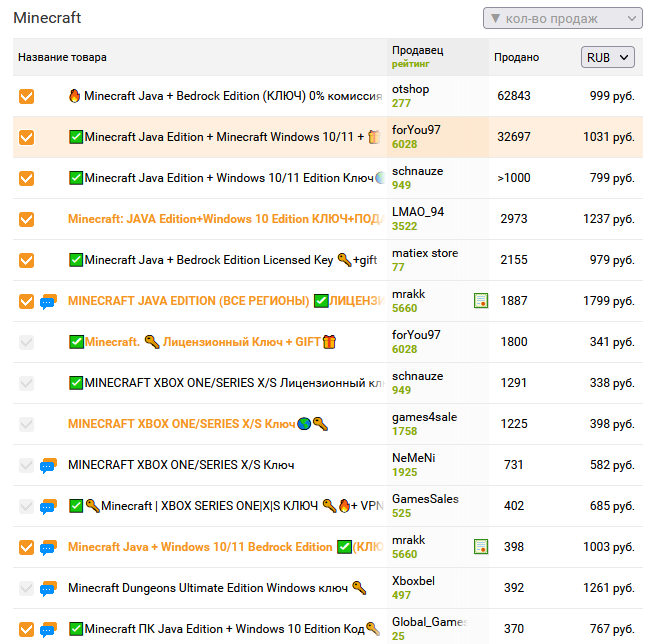Click the chat icon next to NeMeNi's Xbox key listing

[48, 465]
